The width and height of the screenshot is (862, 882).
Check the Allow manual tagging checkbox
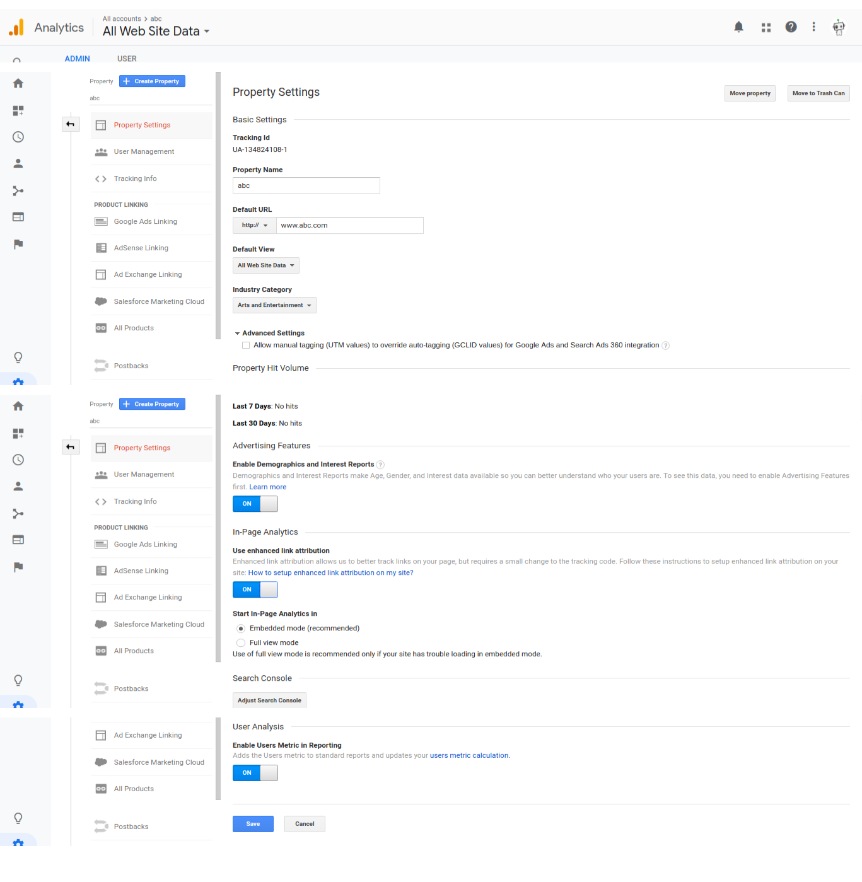pyautogui.click(x=246, y=345)
